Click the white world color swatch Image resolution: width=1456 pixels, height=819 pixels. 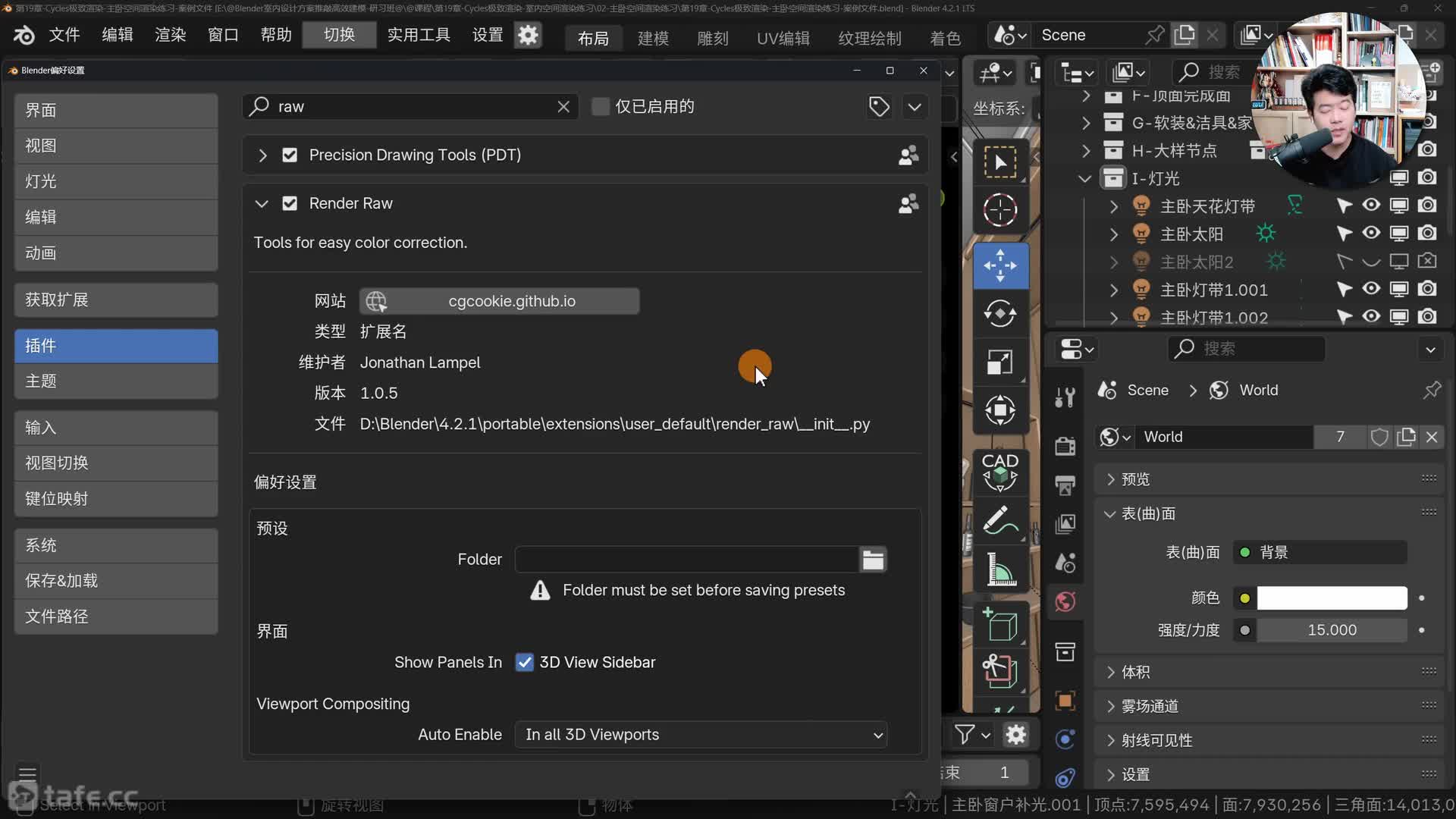click(1332, 598)
